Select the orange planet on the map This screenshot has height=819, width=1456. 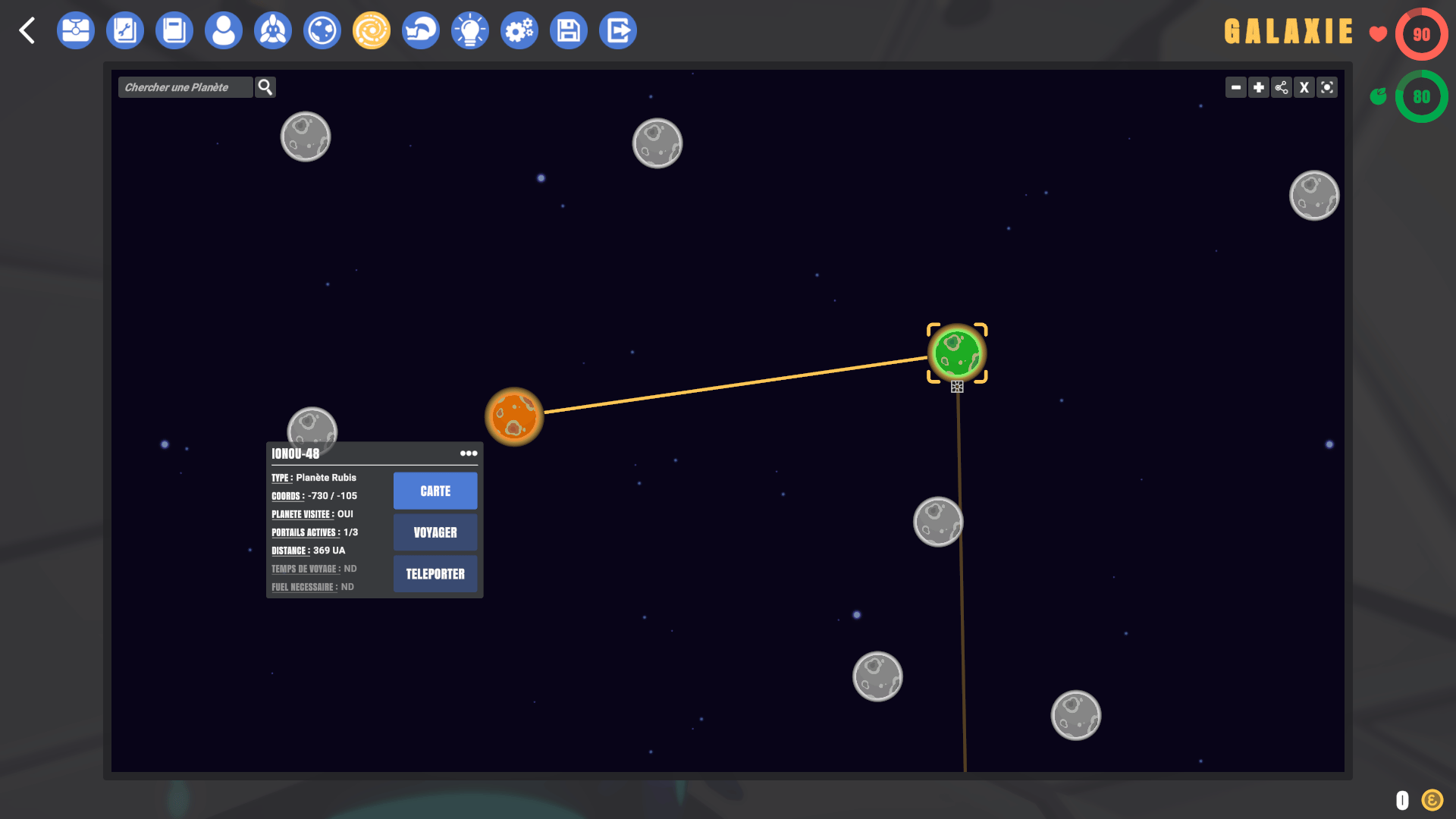(x=514, y=417)
